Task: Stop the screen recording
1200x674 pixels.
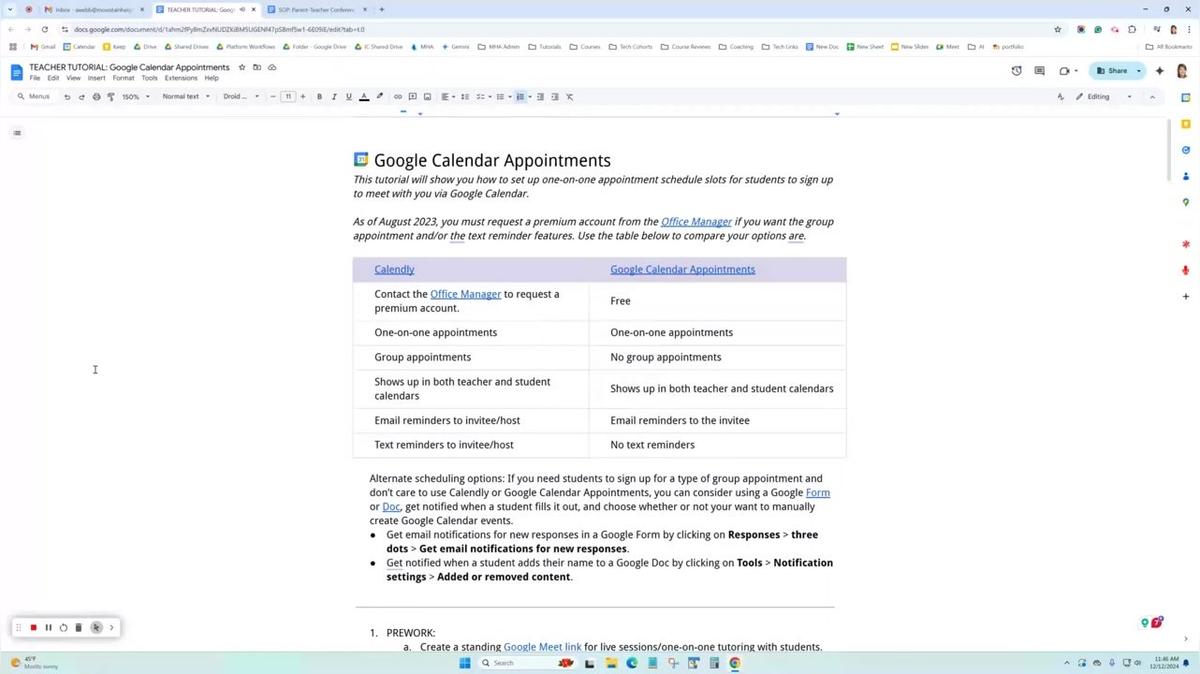Action: pos(33,627)
